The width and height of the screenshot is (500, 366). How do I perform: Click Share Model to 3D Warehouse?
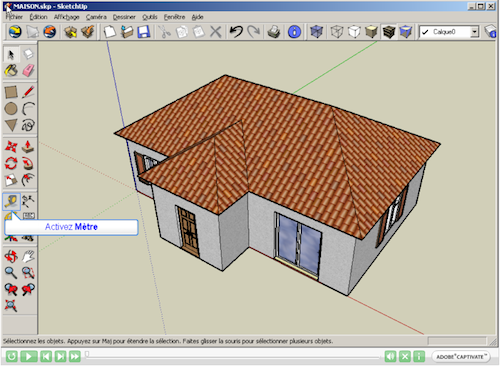point(88,32)
